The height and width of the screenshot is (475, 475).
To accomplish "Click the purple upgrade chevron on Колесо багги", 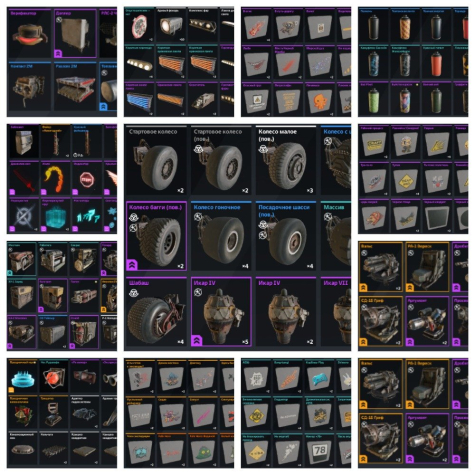I will pyautogui.click(x=132, y=265).
